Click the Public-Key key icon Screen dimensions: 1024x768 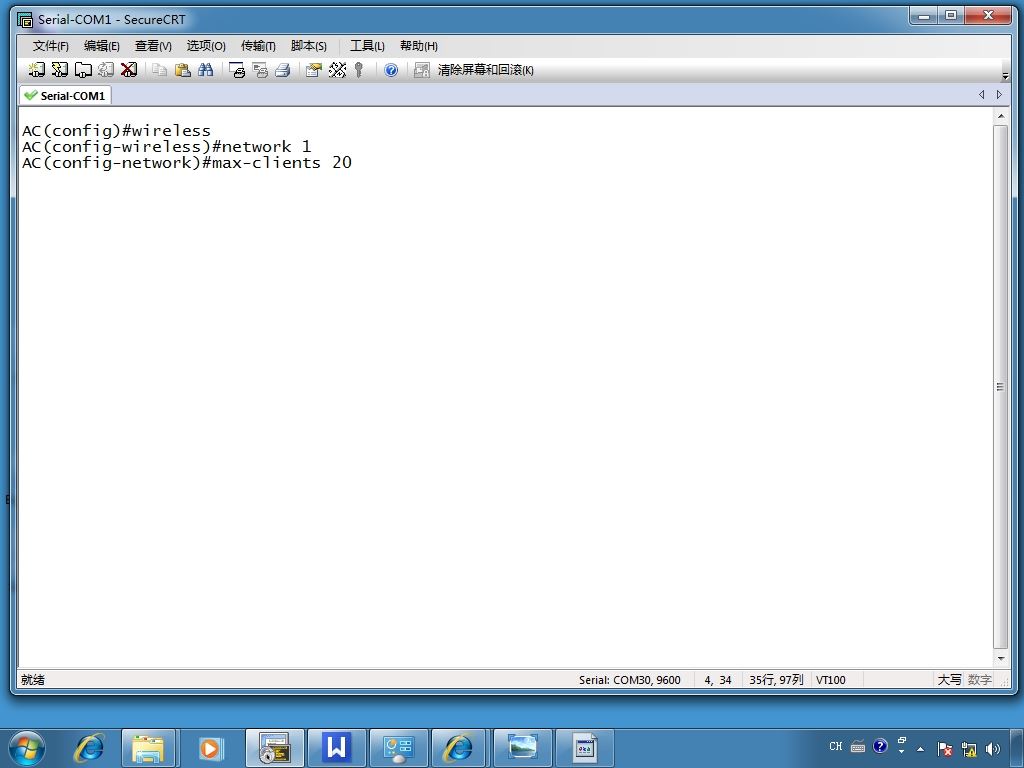click(x=359, y=70)
